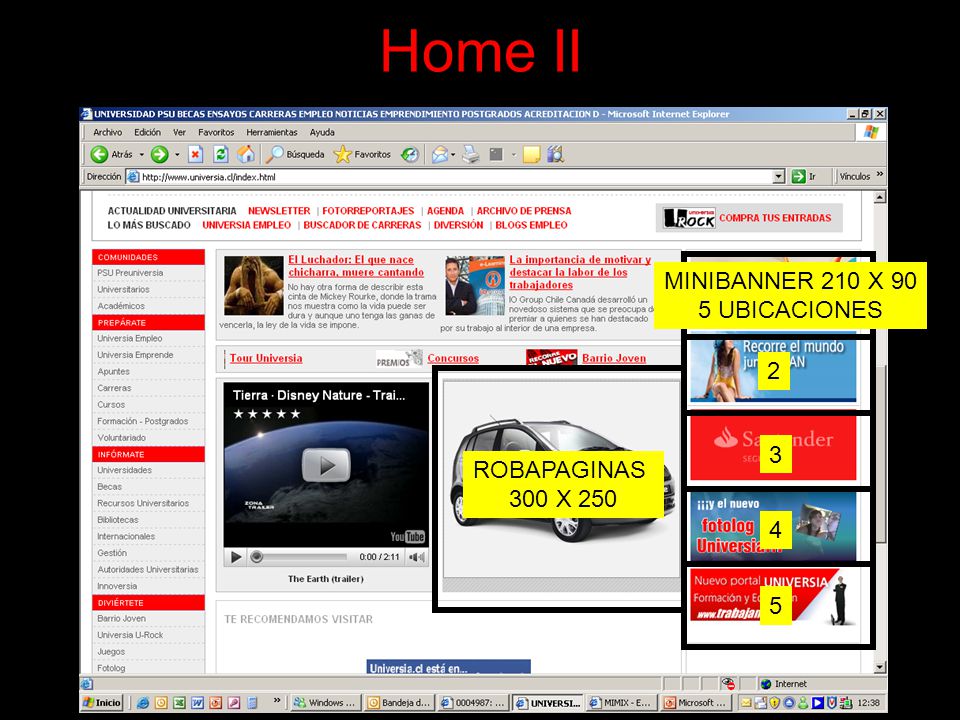
Task: Click the green Atrás back arrow
Action: tap(99, 154)
